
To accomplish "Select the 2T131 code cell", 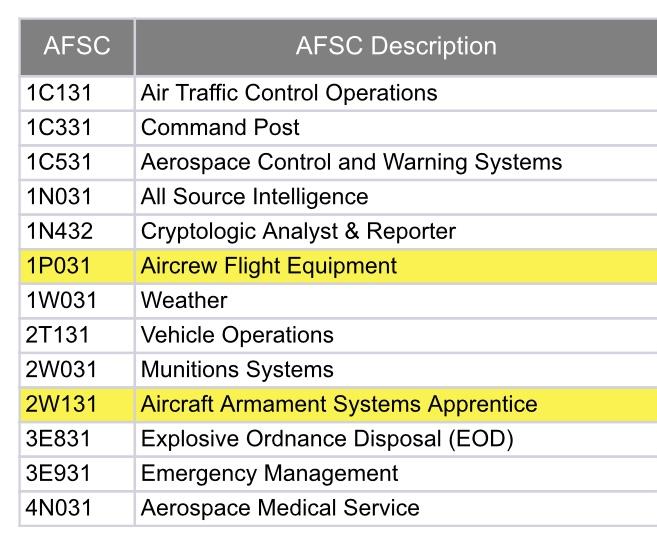I will click(x=58, y=335).
